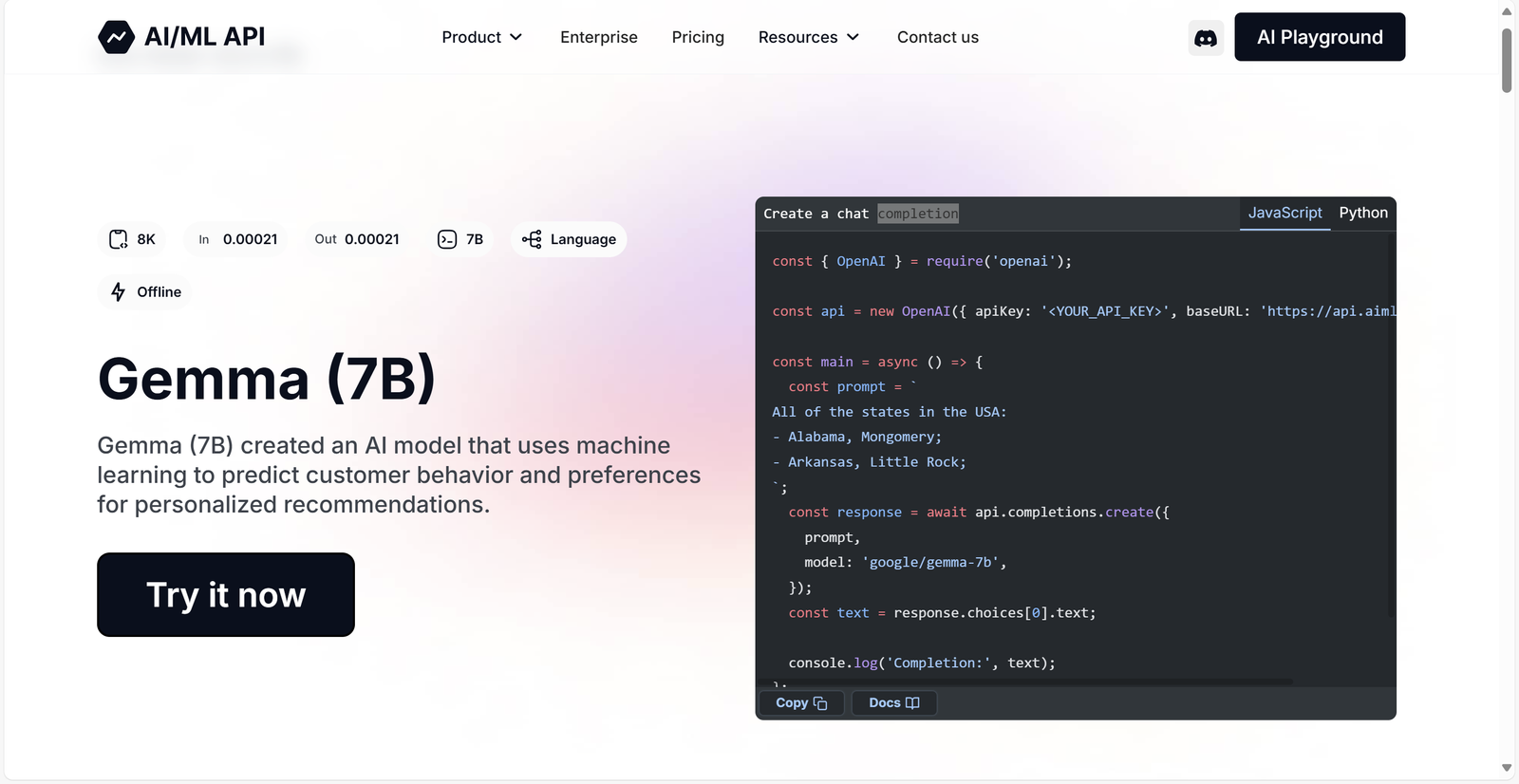
Task: Click the 'Alabama, Mongomery;' code line
Action: [856, 437]
